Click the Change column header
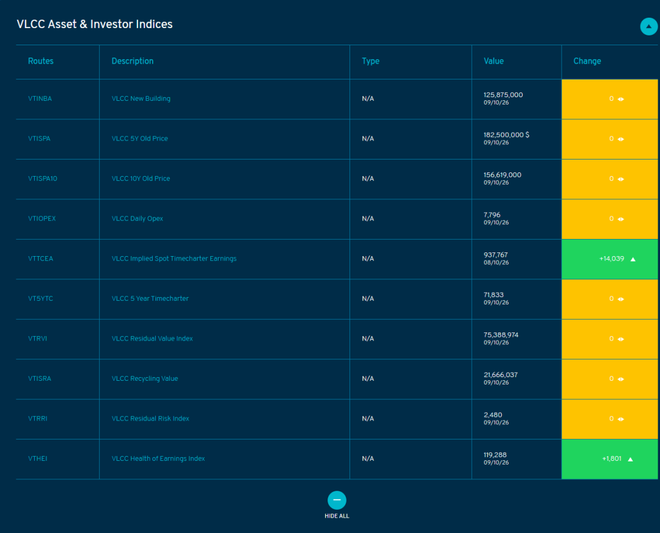This screenshot has height=533, width=660. 587,61
